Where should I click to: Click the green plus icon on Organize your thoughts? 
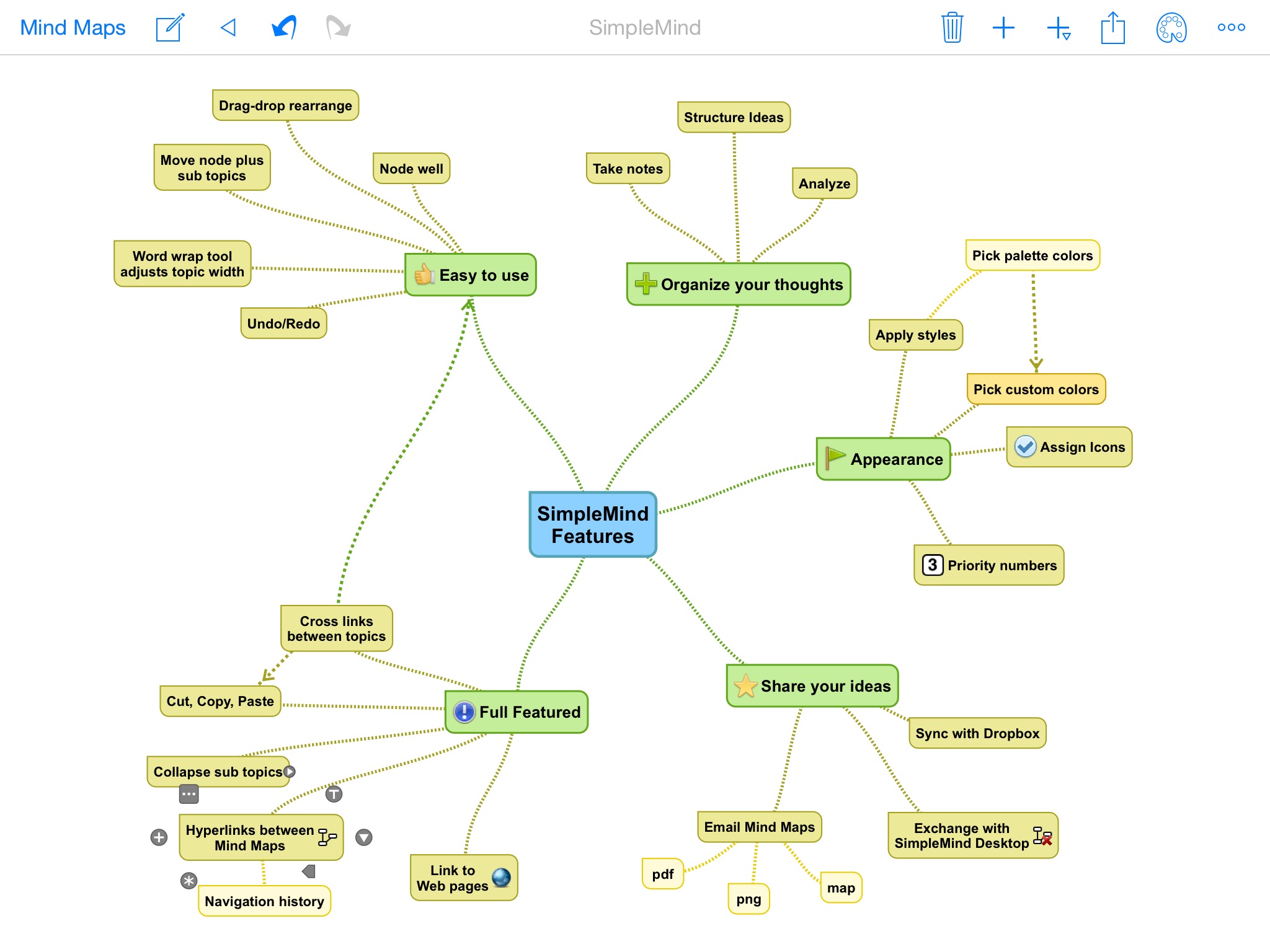(646, 283)
